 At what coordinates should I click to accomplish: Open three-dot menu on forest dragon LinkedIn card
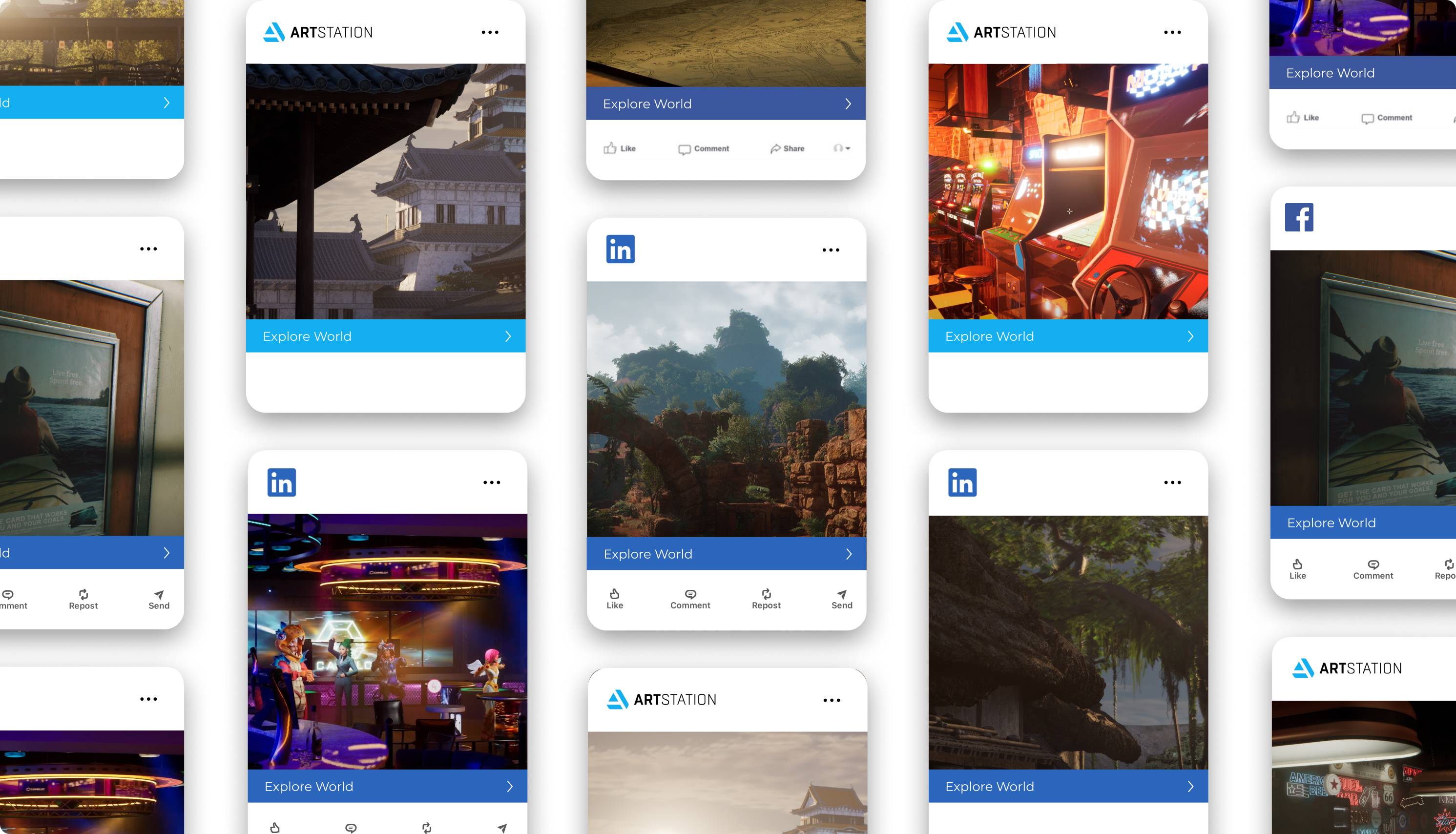pos(1172,482)
